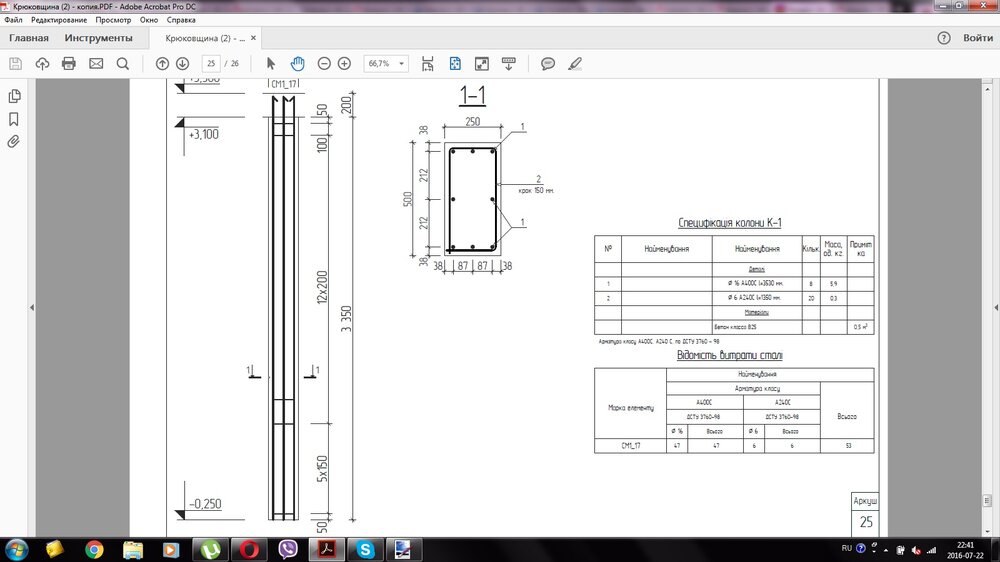Click the email envelope icon

point(96,63)
